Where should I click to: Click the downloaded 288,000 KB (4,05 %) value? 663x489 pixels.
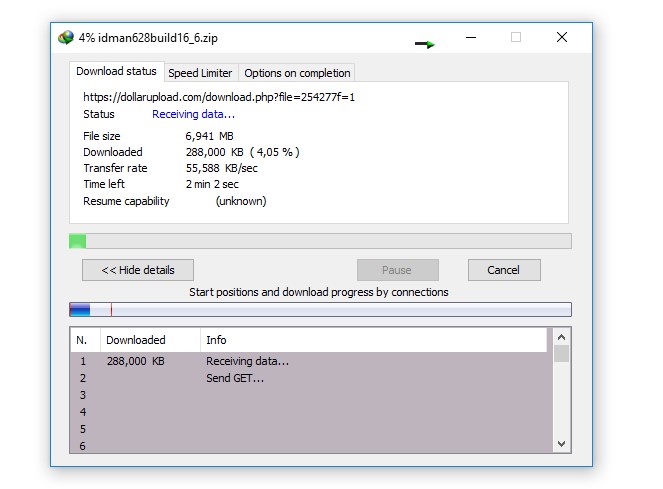click(x=242, y=152)
